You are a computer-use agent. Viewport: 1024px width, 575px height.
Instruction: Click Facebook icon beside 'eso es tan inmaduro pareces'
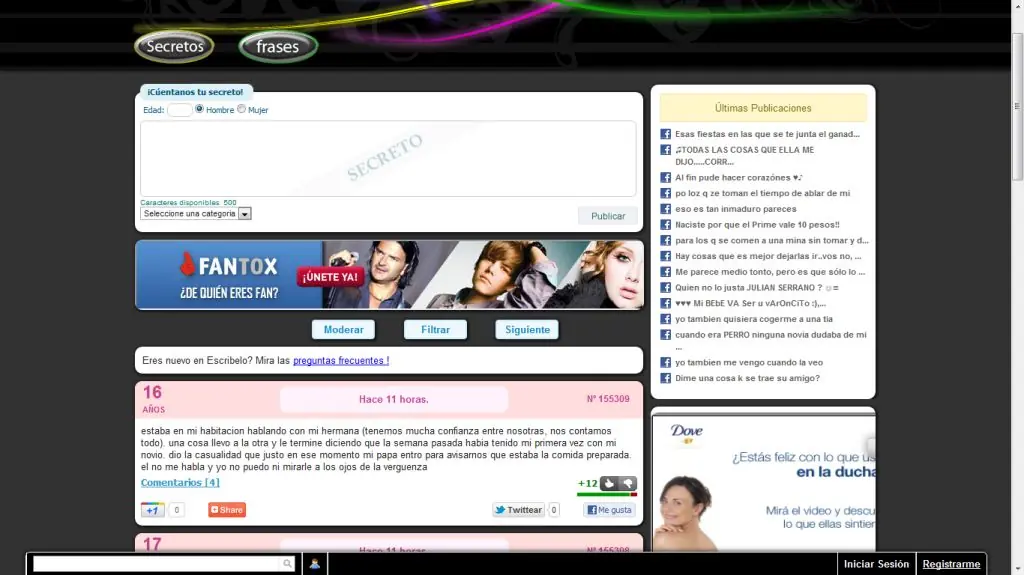tap(665, 208)
